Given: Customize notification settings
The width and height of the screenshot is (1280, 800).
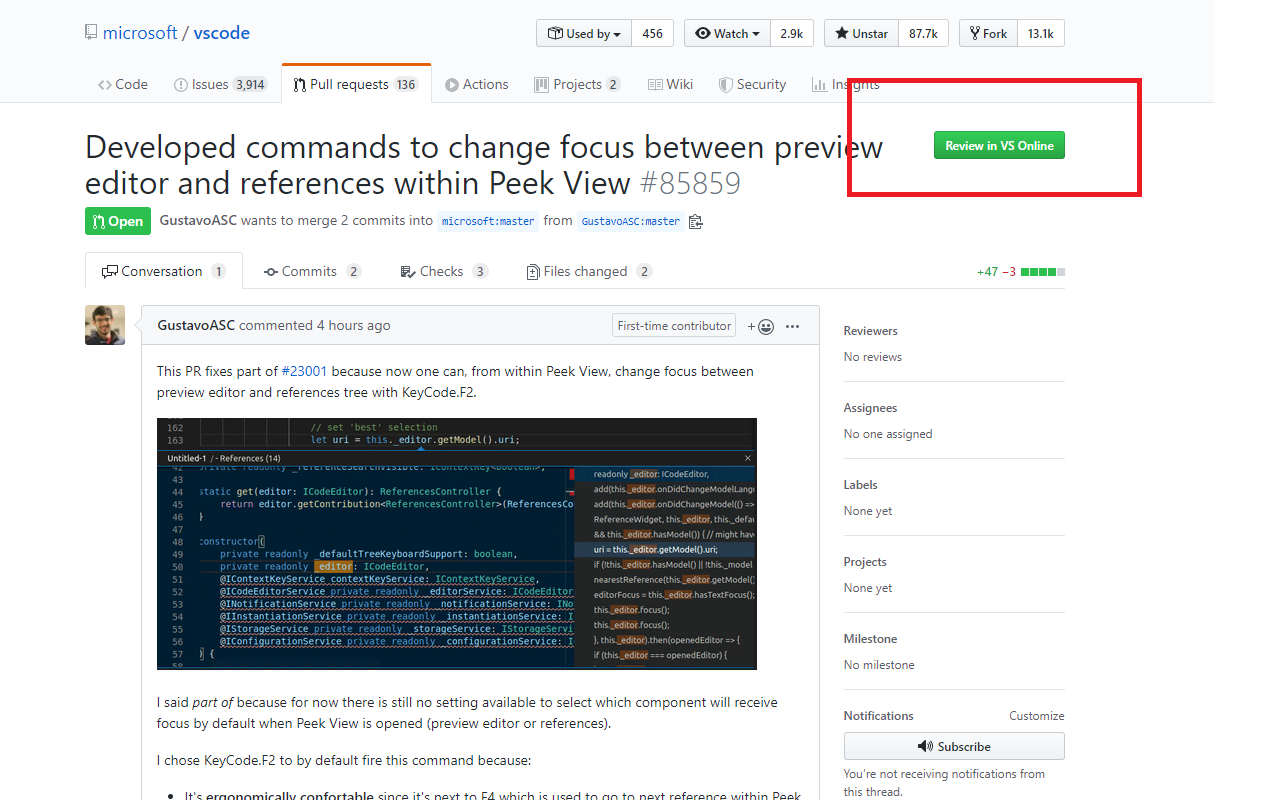Looking at the screenshot, I should (x=1036, y=716).
